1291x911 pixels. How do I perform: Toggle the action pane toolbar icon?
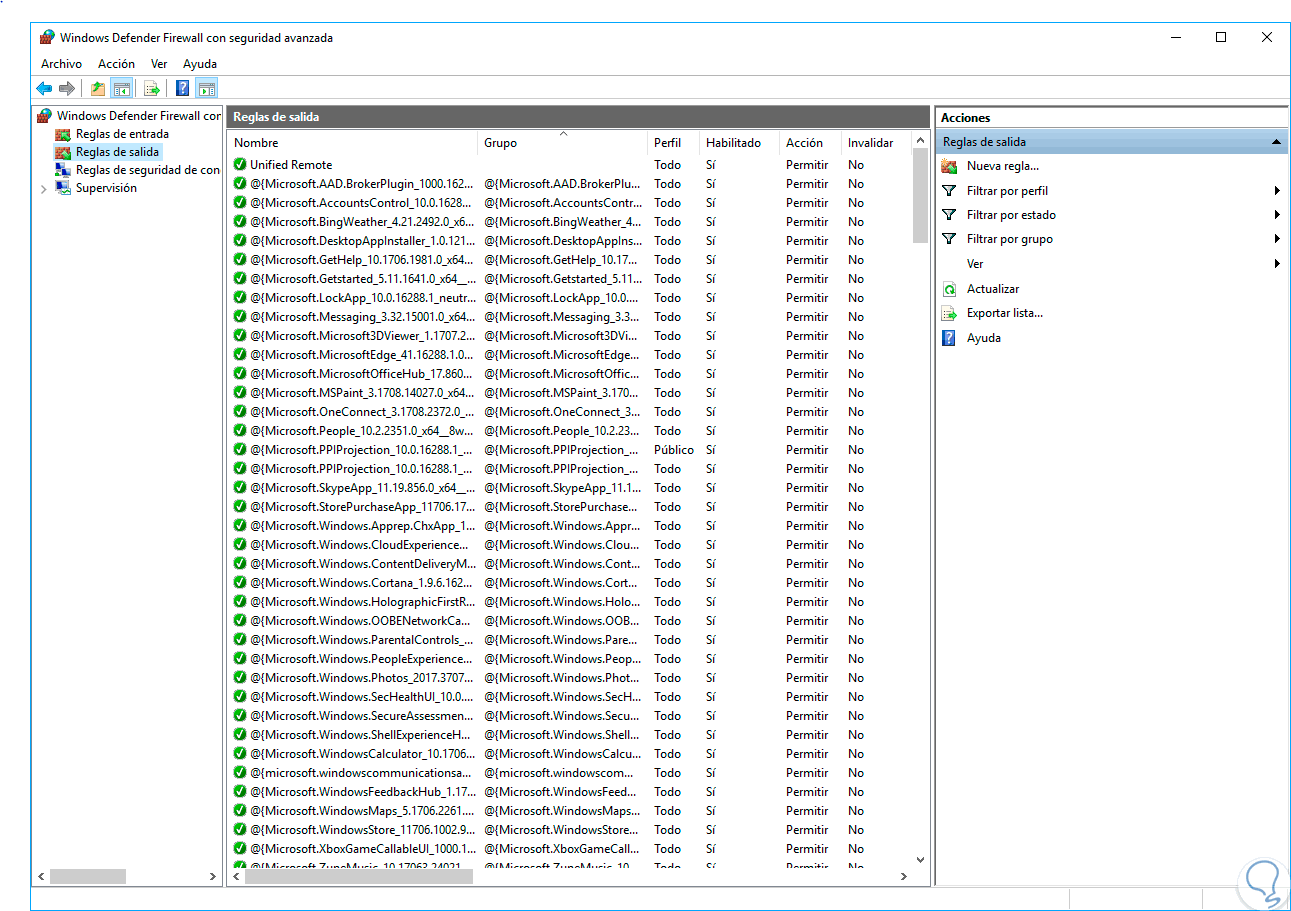click(206, 89)
